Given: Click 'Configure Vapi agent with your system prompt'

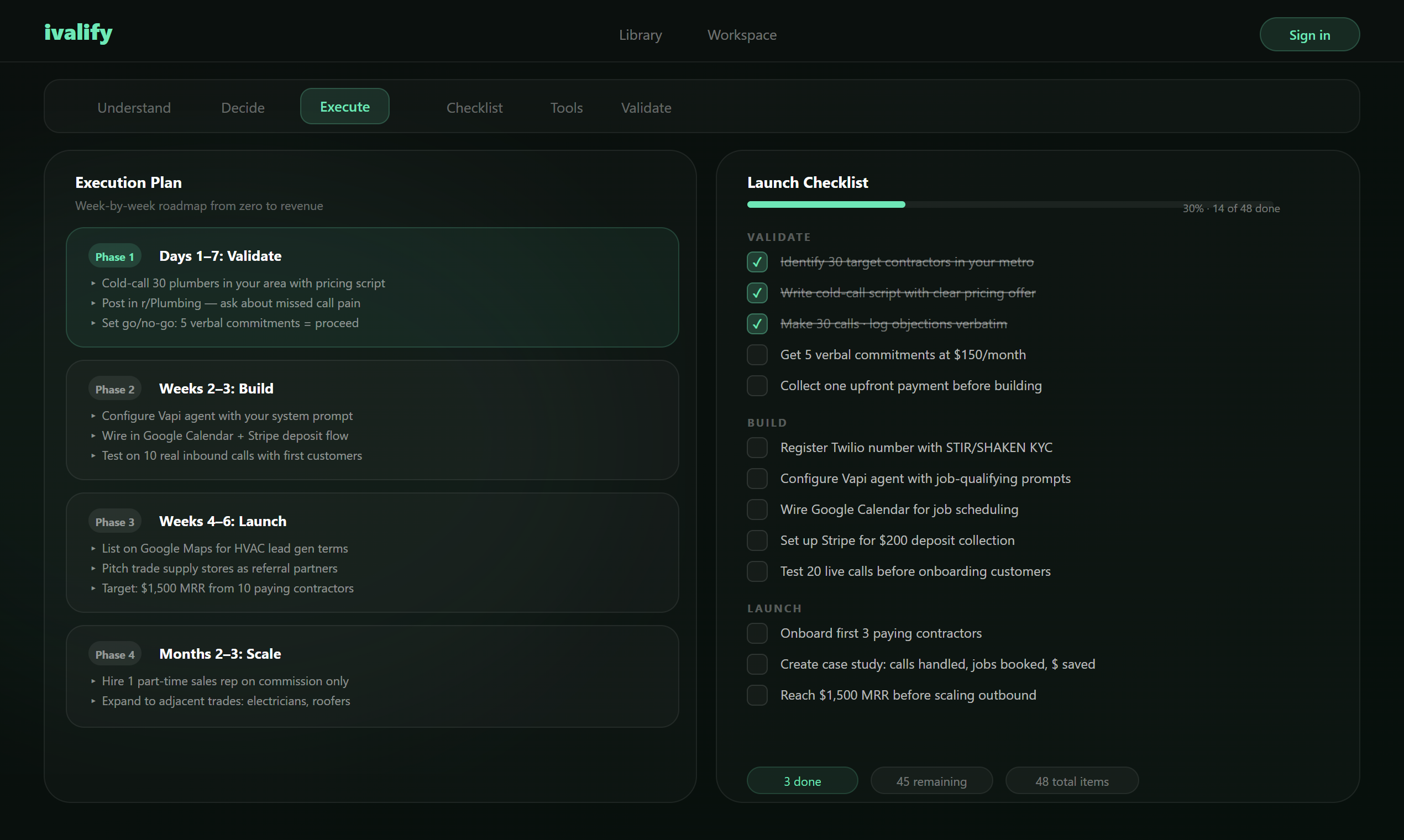Looking at the screenshot, I should (227, 416).
